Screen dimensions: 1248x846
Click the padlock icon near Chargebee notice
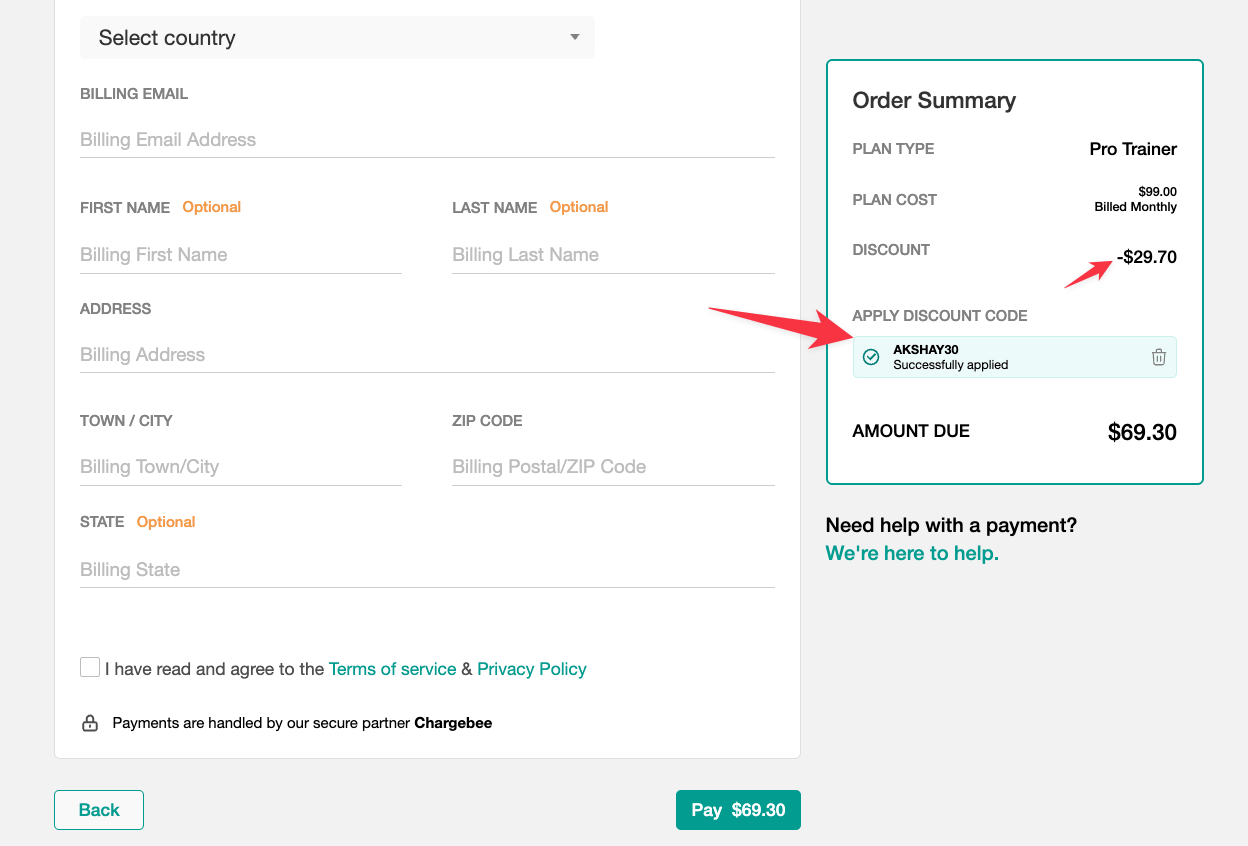click(x=90, y=723)
